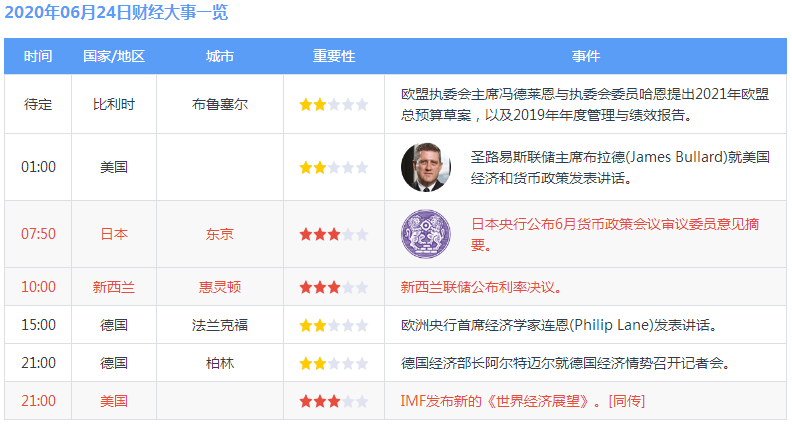This screenshot has height=427, width=792.
Task: Click the Bank of Japan purple emblem
Action: [x=426, y=234]
